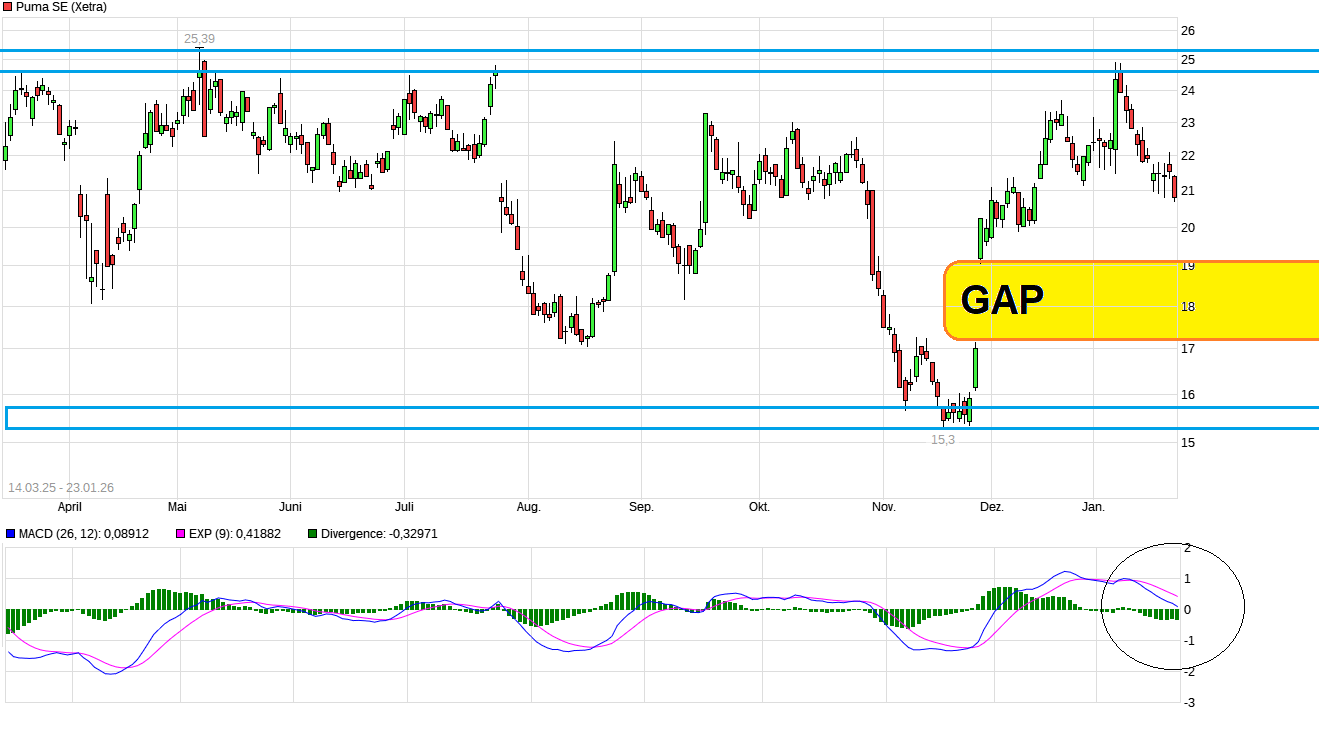Viewport: 1319px width, 752px height.
Task: Click the red Puma SE legend square
Action: coord(7,7)
